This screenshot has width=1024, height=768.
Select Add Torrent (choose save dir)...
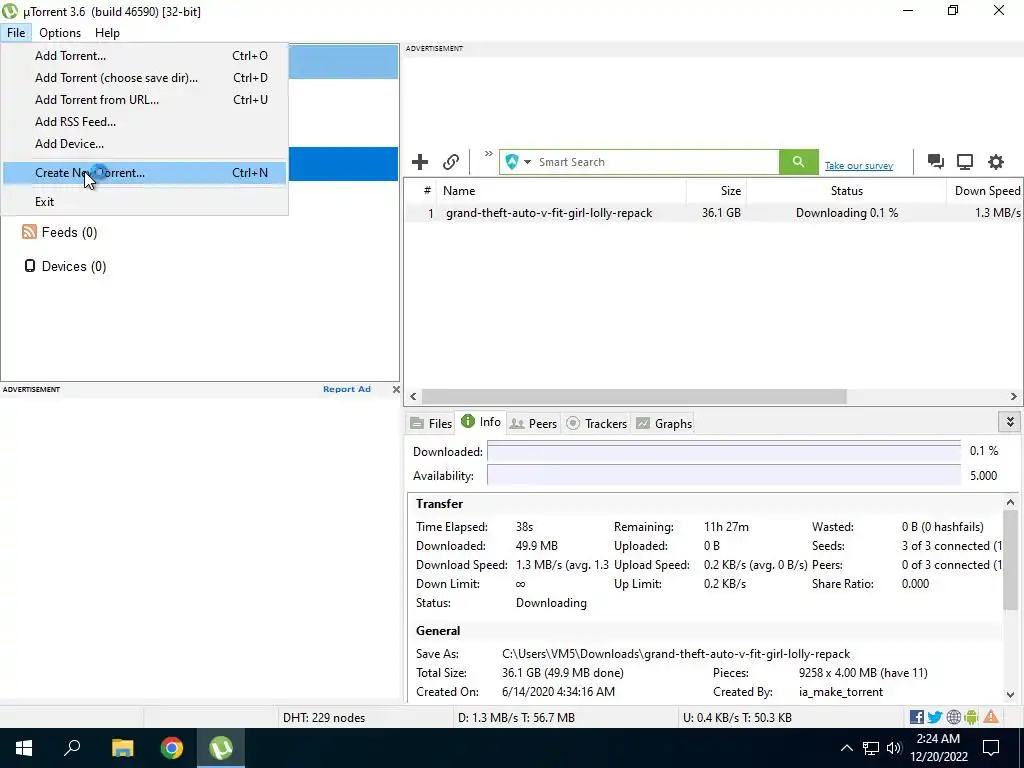point(144,78)
